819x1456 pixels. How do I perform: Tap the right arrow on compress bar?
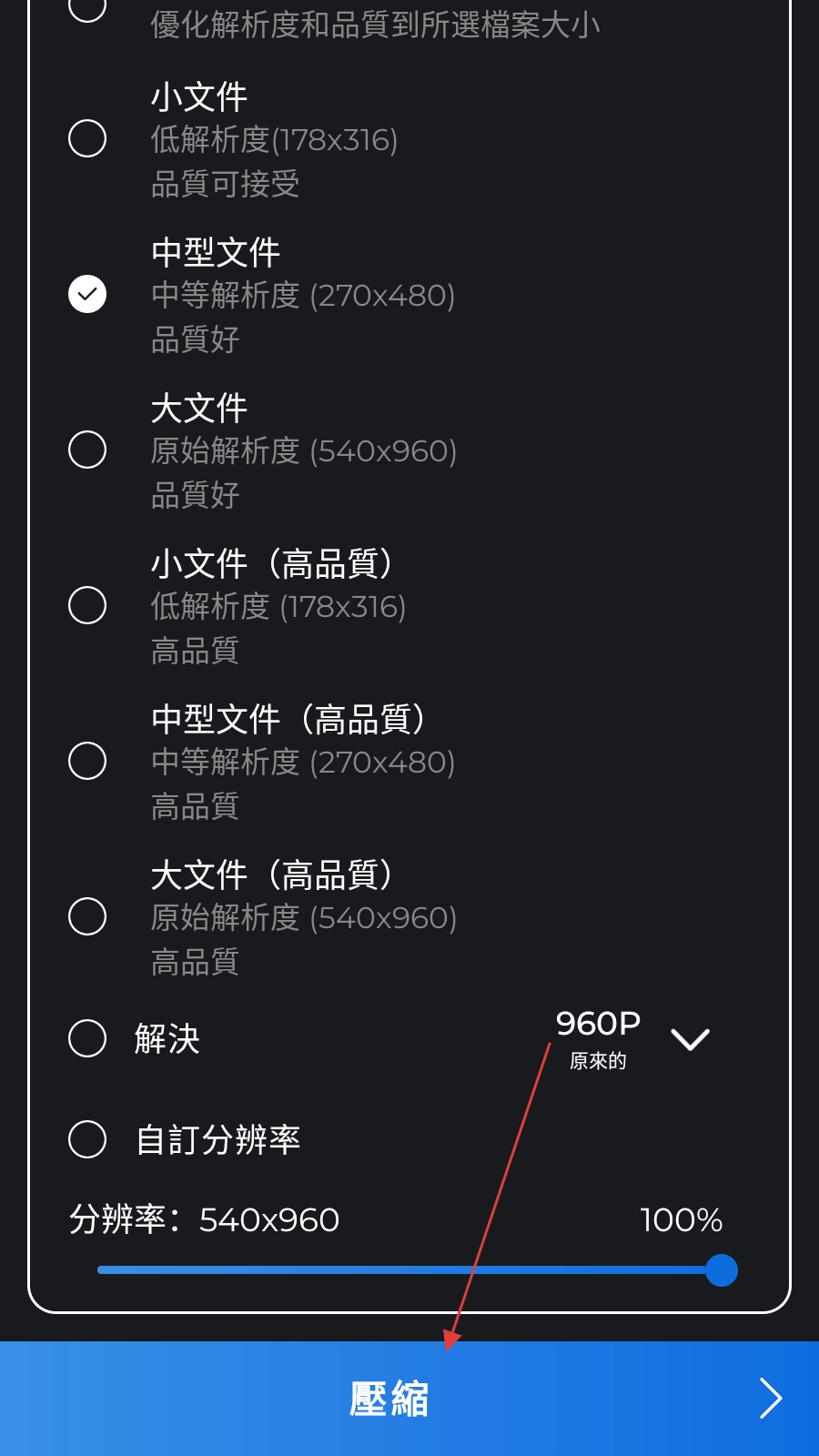tap(770, 1399)
